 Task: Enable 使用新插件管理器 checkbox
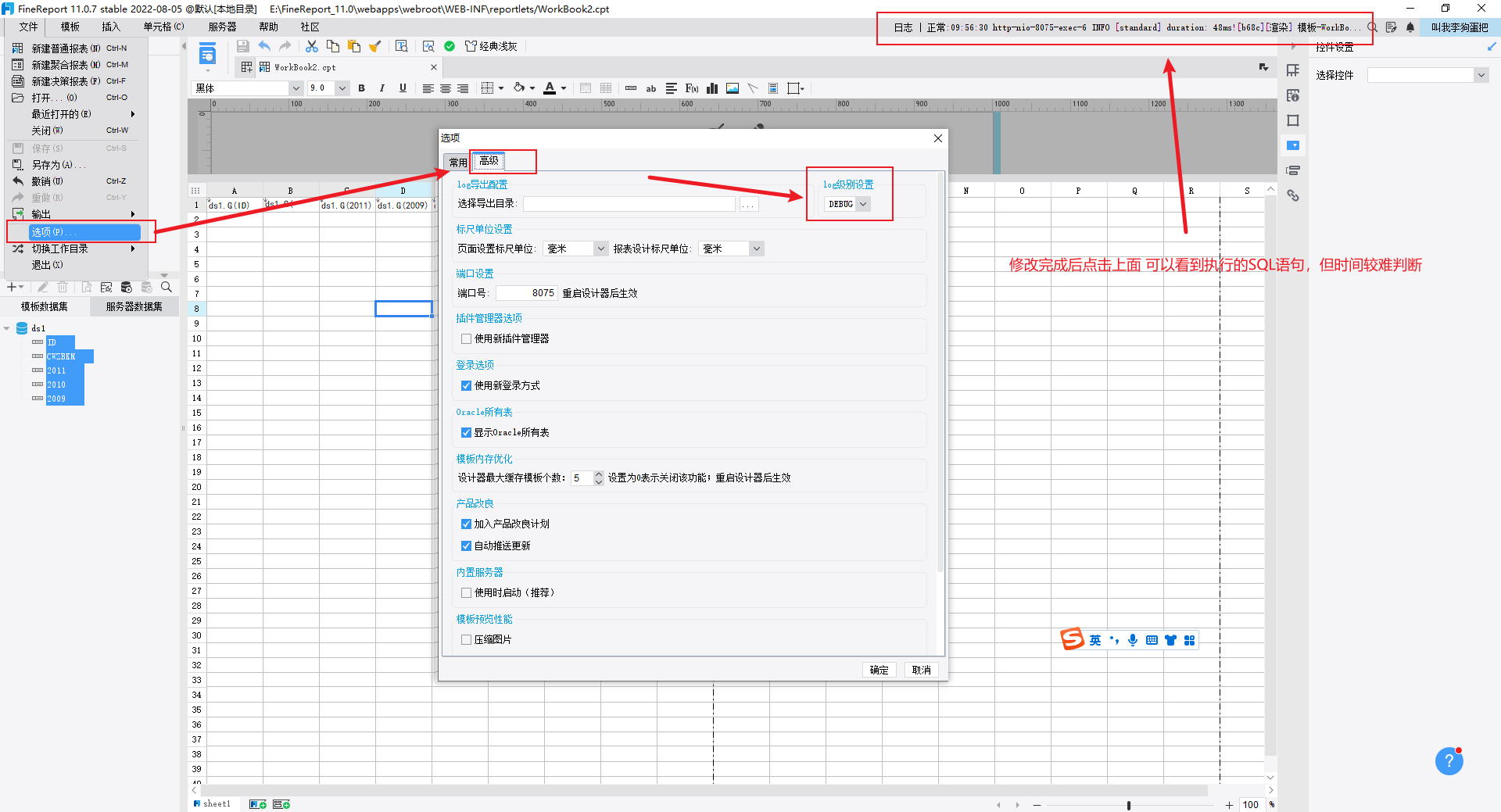coord(467,339)
